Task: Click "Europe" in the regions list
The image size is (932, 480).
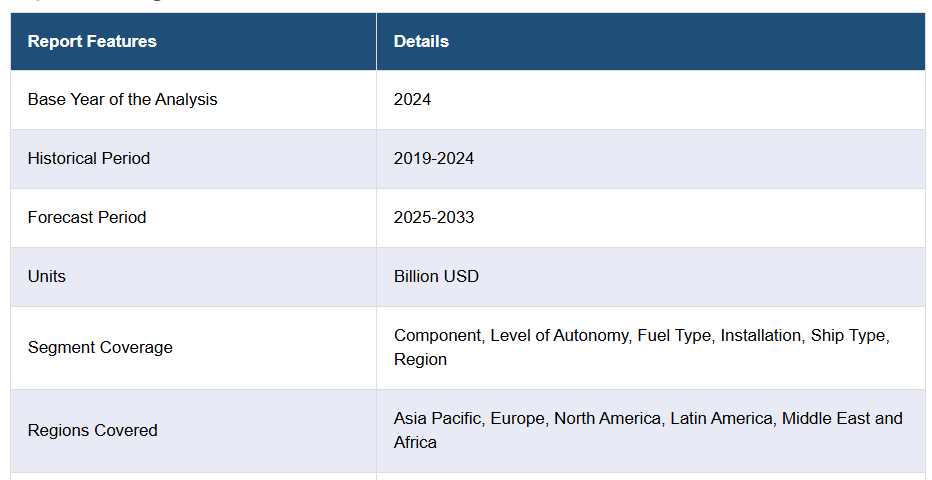Action: click(518, 418)
